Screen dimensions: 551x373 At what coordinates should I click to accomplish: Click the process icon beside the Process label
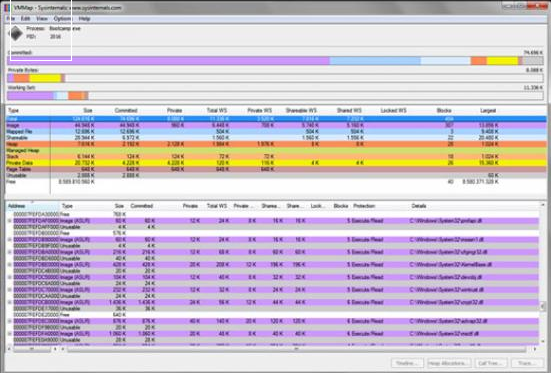[x=16, y=33]
